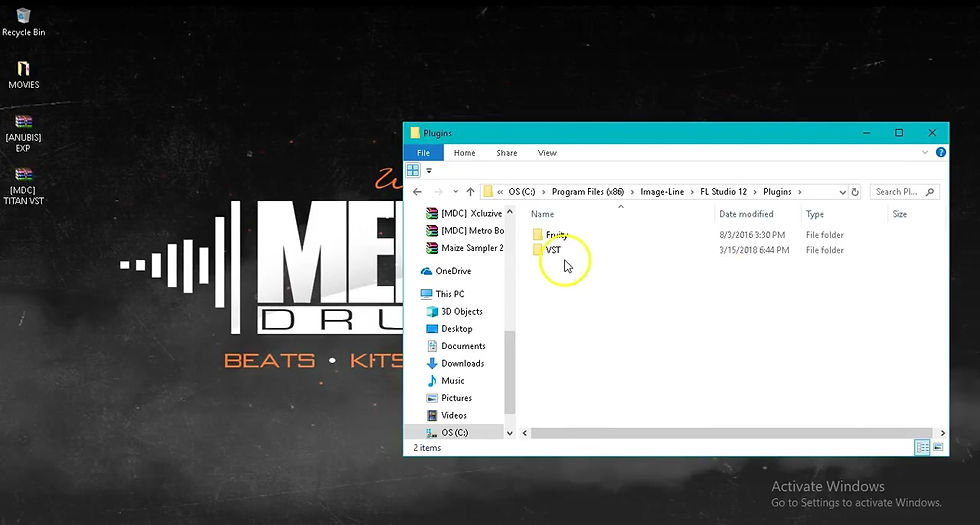The width and height of the screenshot is (980, 525).
Task: Open the Customize Quick Access Toolbar dropdown
Action: pos(429,171)
